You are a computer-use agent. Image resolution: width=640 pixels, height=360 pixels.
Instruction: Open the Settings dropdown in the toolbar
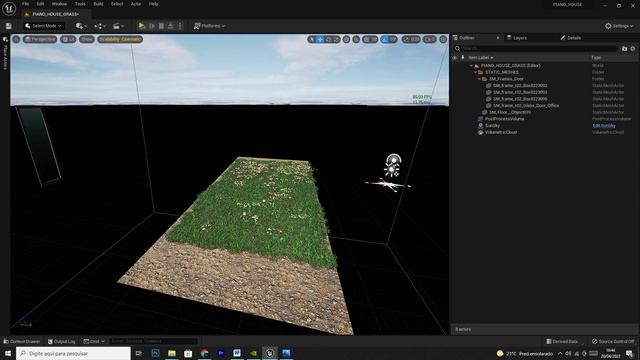[619, 26]
